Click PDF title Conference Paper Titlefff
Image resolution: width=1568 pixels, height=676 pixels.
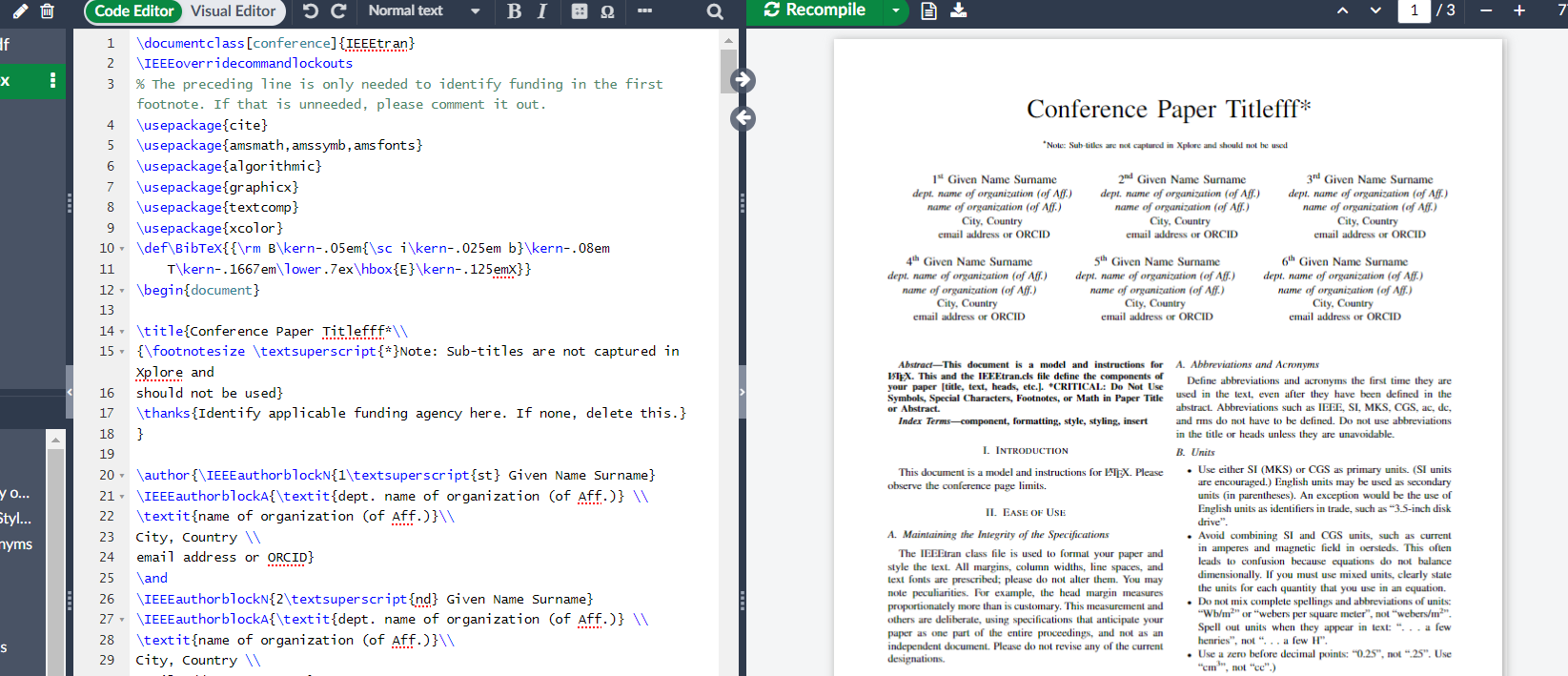(x=1169, y=110)
